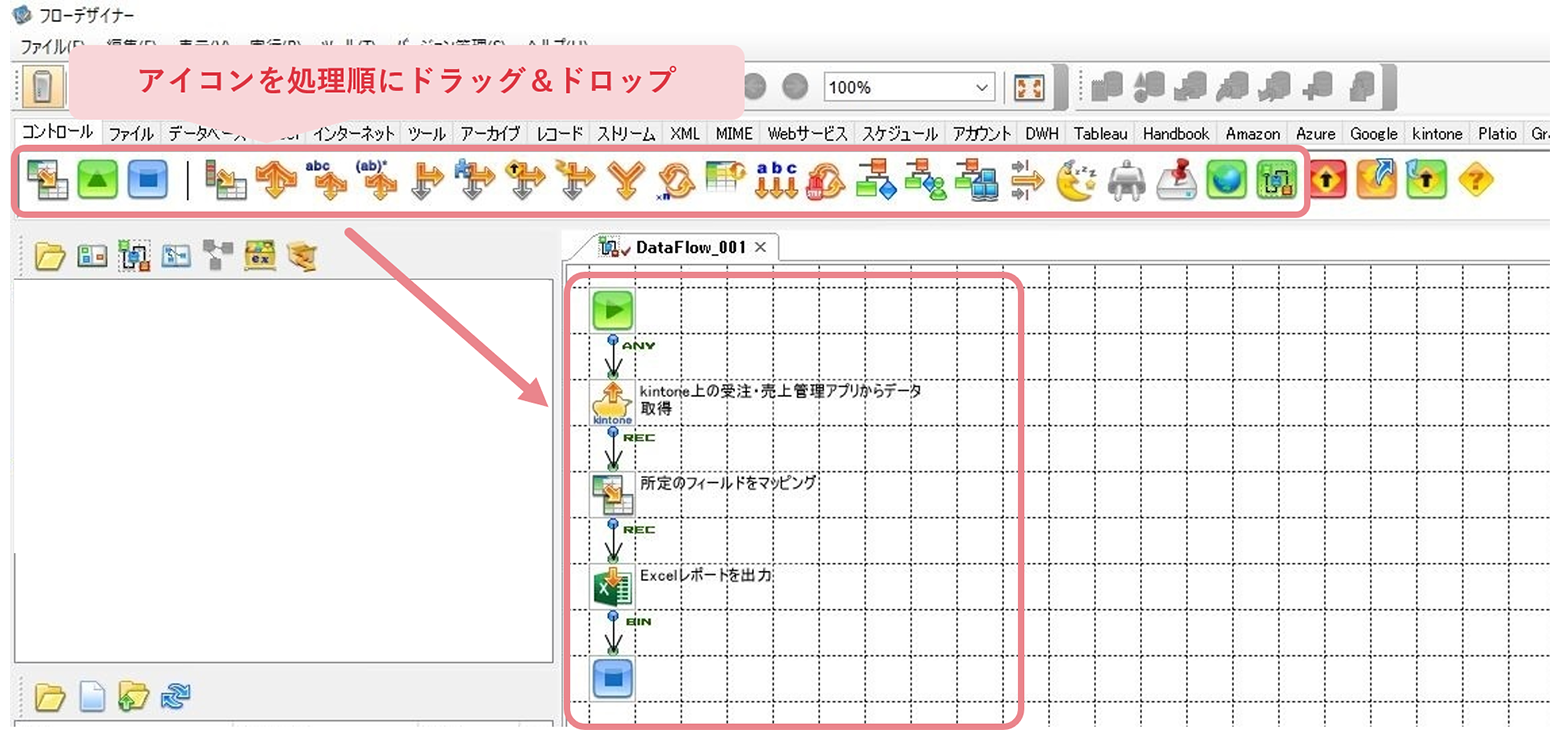
Task: Click the 'abc' triple down-arrow palette icon
Action: click(x=776, y=180)
